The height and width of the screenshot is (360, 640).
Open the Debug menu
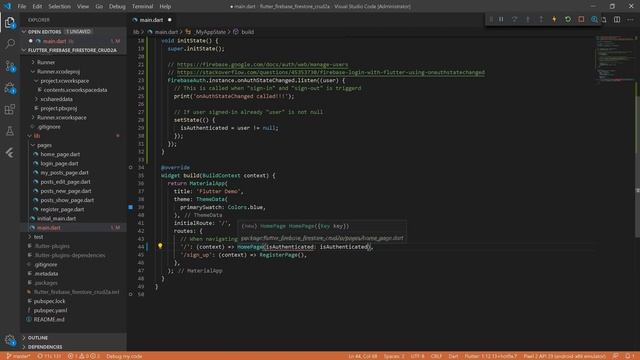(117, 6)
